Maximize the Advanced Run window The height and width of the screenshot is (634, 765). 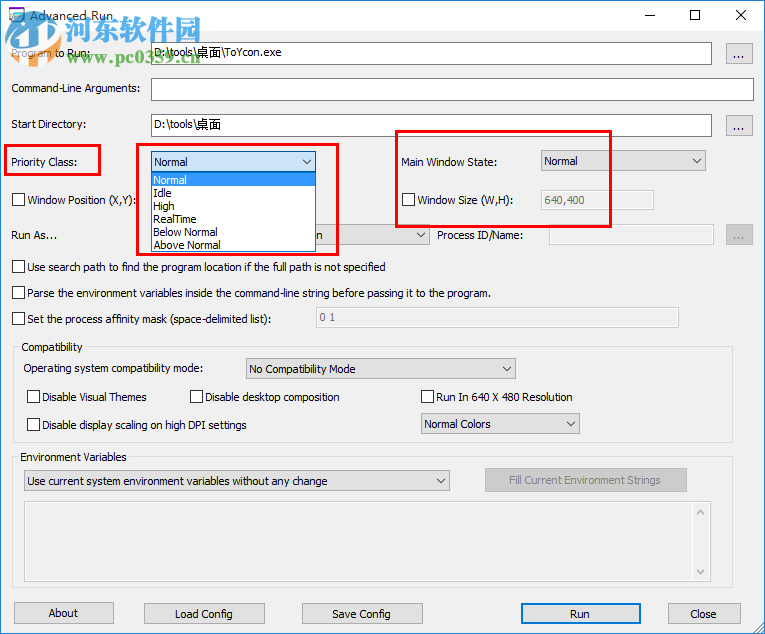(695, 16)
